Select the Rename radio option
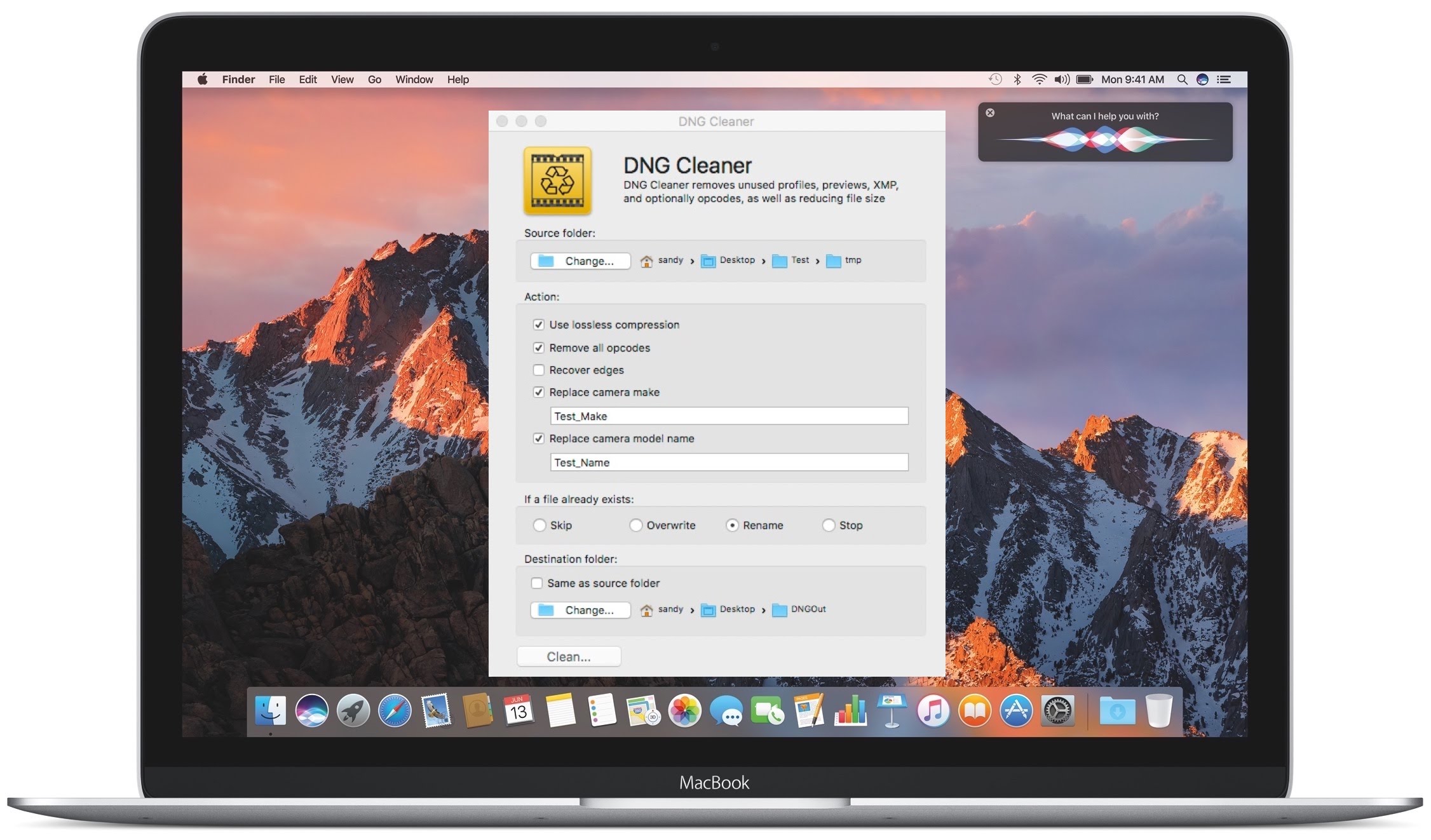The width and height of the screenshot is (1431, 840). pos(732,525)
